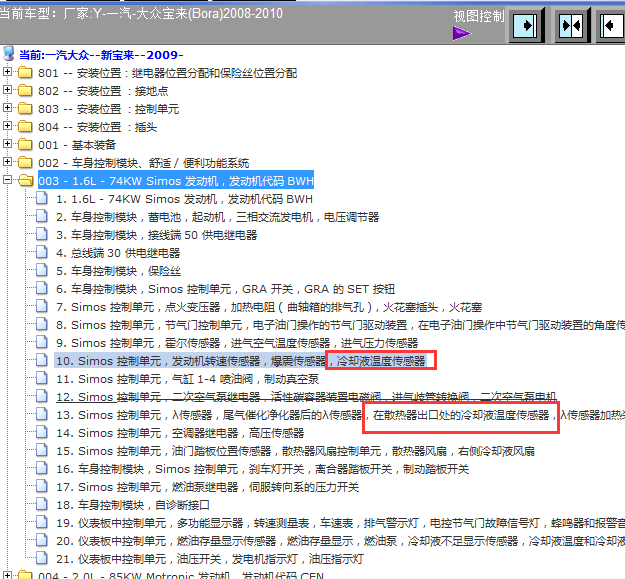This screenshot has height=579, width=625.
Task: Click the folder icon for 802 接地点
Action: point(25,90)
